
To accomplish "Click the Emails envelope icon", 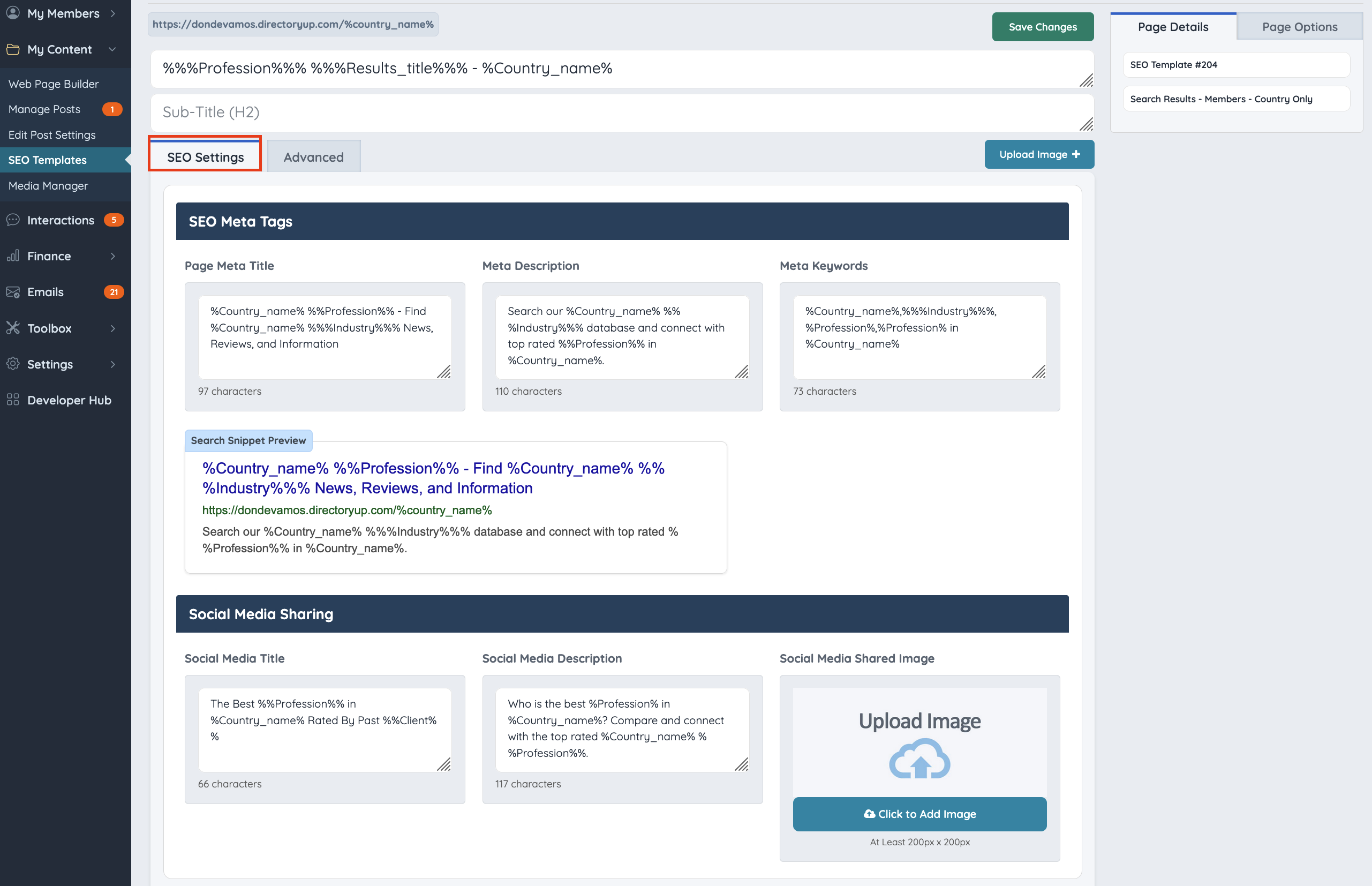I will pos(13,292).
